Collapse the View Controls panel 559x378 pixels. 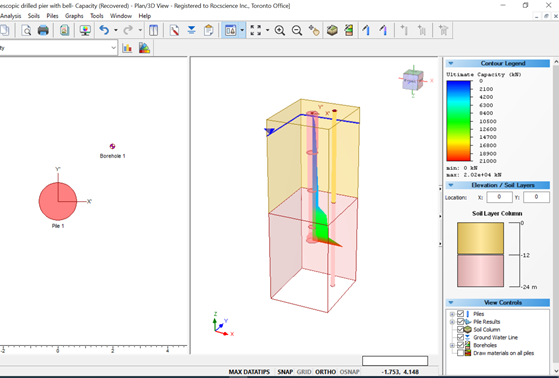click(x=451, y=303)
